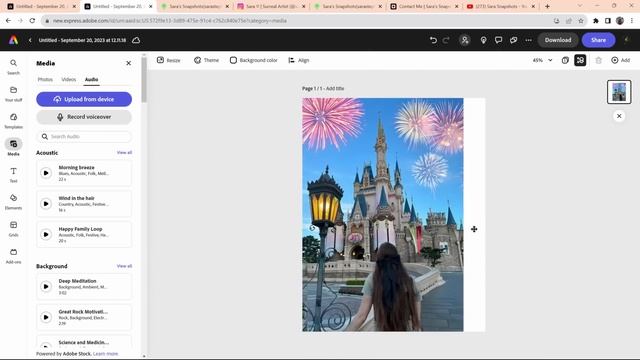Go back using the header chevron

(30, 40)
